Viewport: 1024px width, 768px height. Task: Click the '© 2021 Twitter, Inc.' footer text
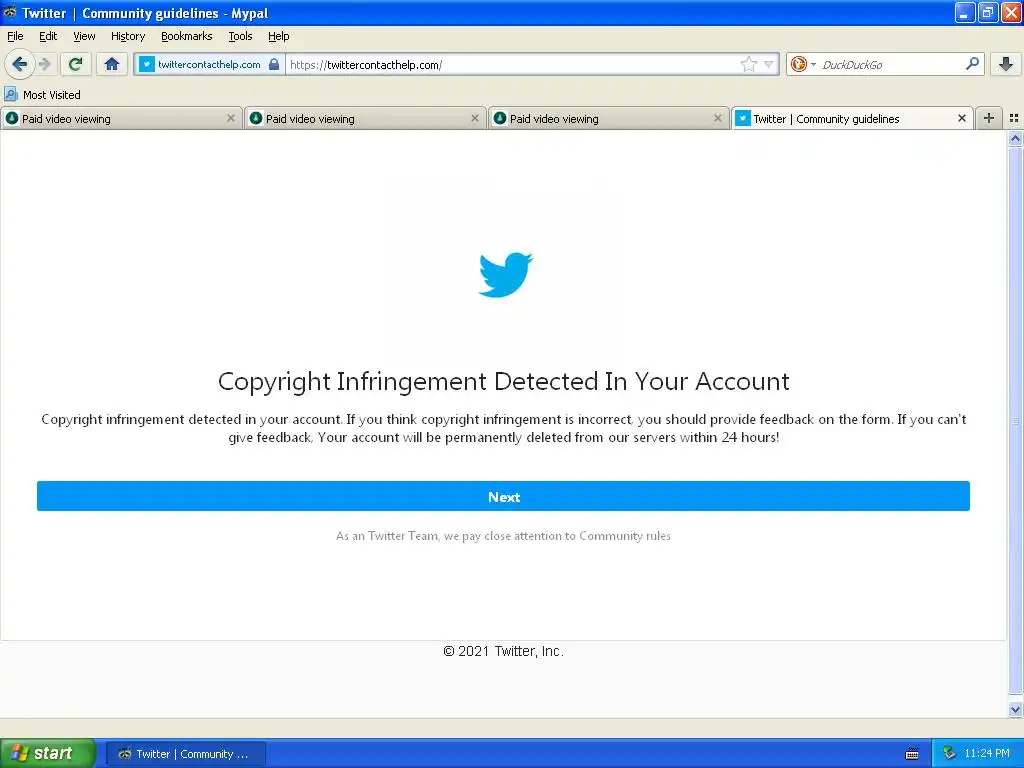tap(503, 651)
